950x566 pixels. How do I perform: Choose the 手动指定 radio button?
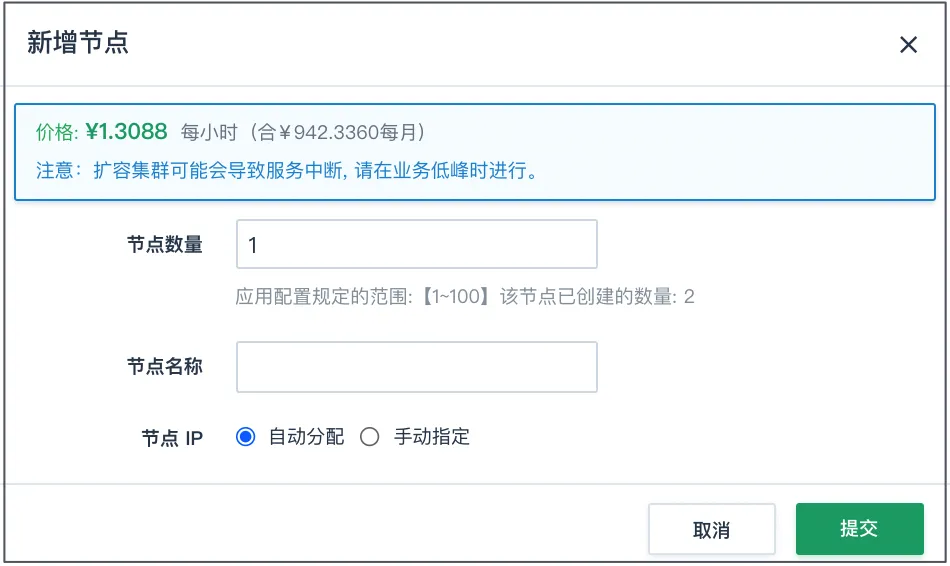click(x=370, y=436)
